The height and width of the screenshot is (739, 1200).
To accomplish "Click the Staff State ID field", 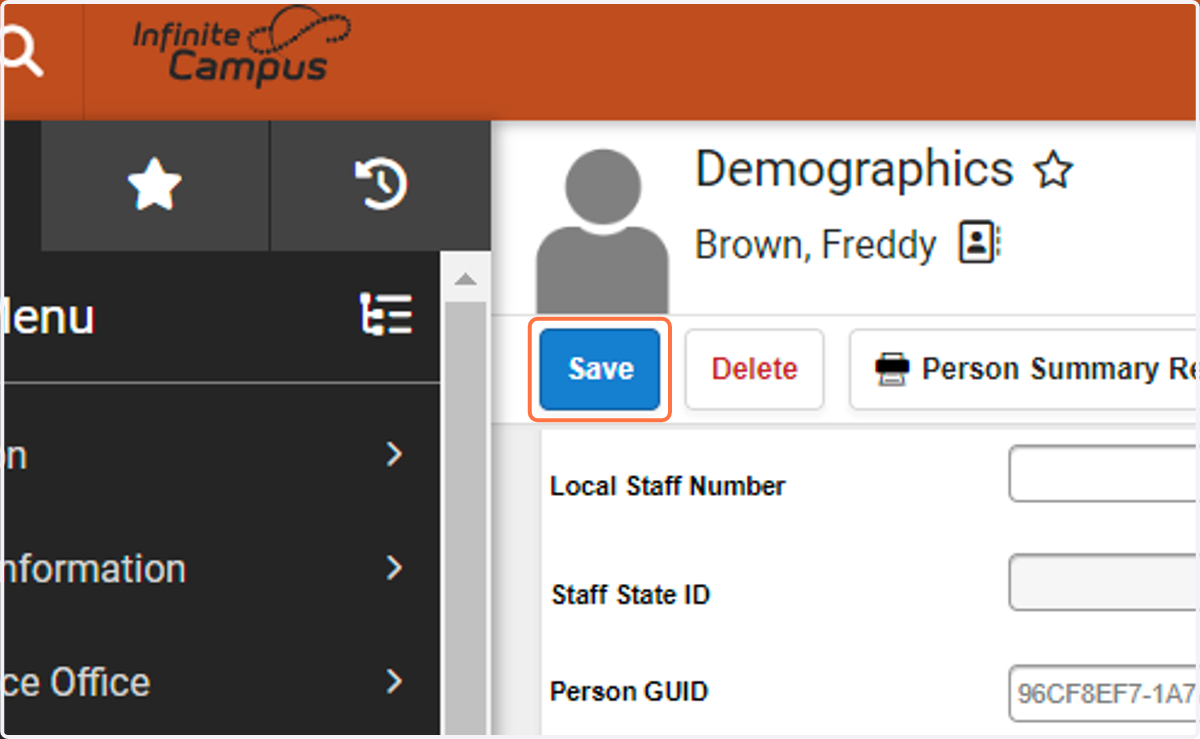I will pos(1104,582).
